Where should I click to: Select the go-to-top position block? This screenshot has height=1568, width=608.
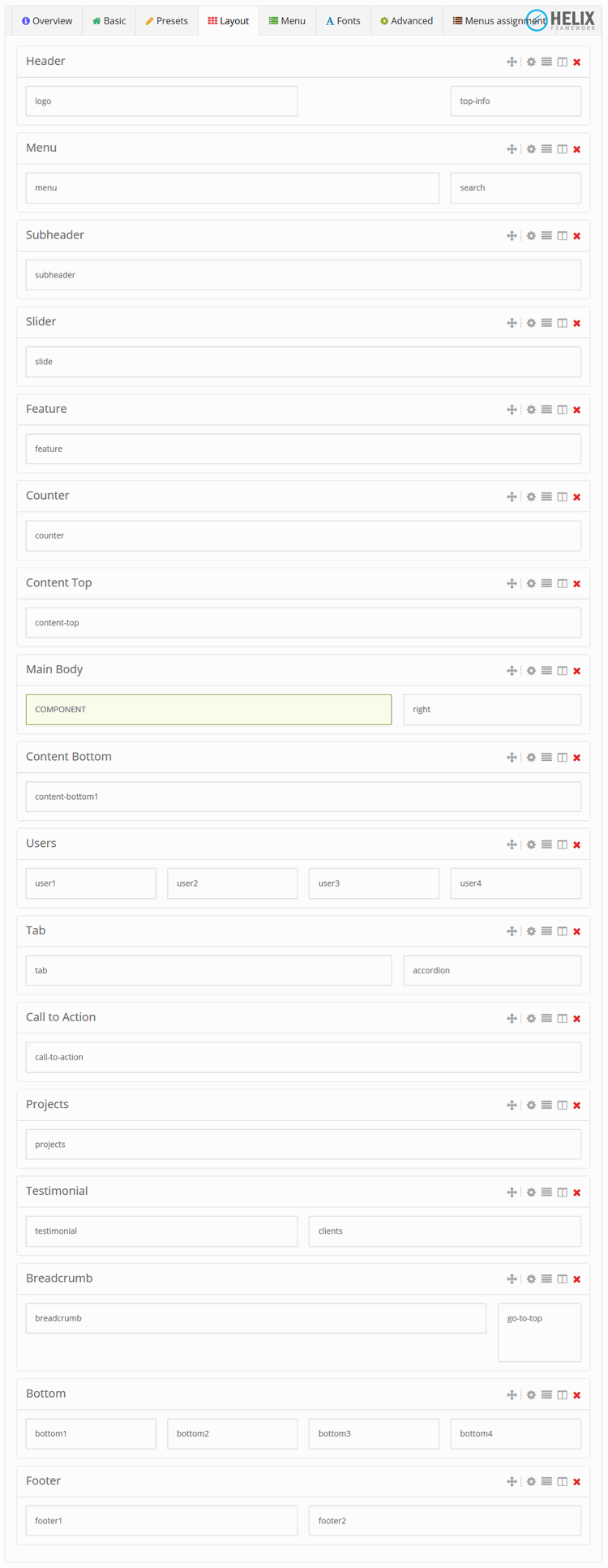coord(539,1332)
